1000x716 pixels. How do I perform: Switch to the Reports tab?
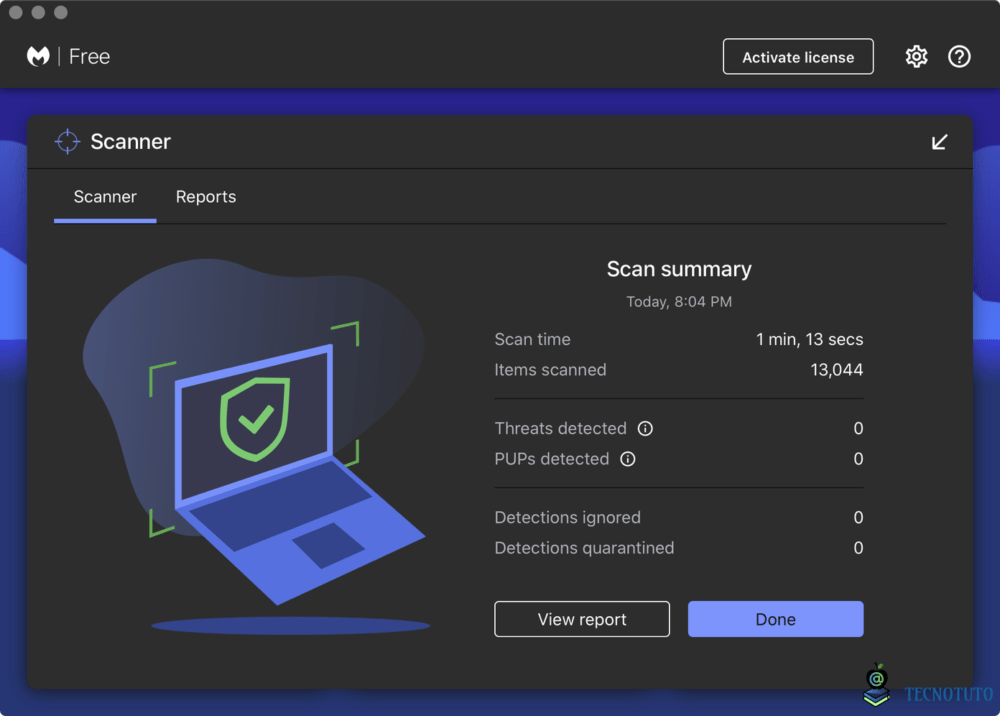point(205,197)
